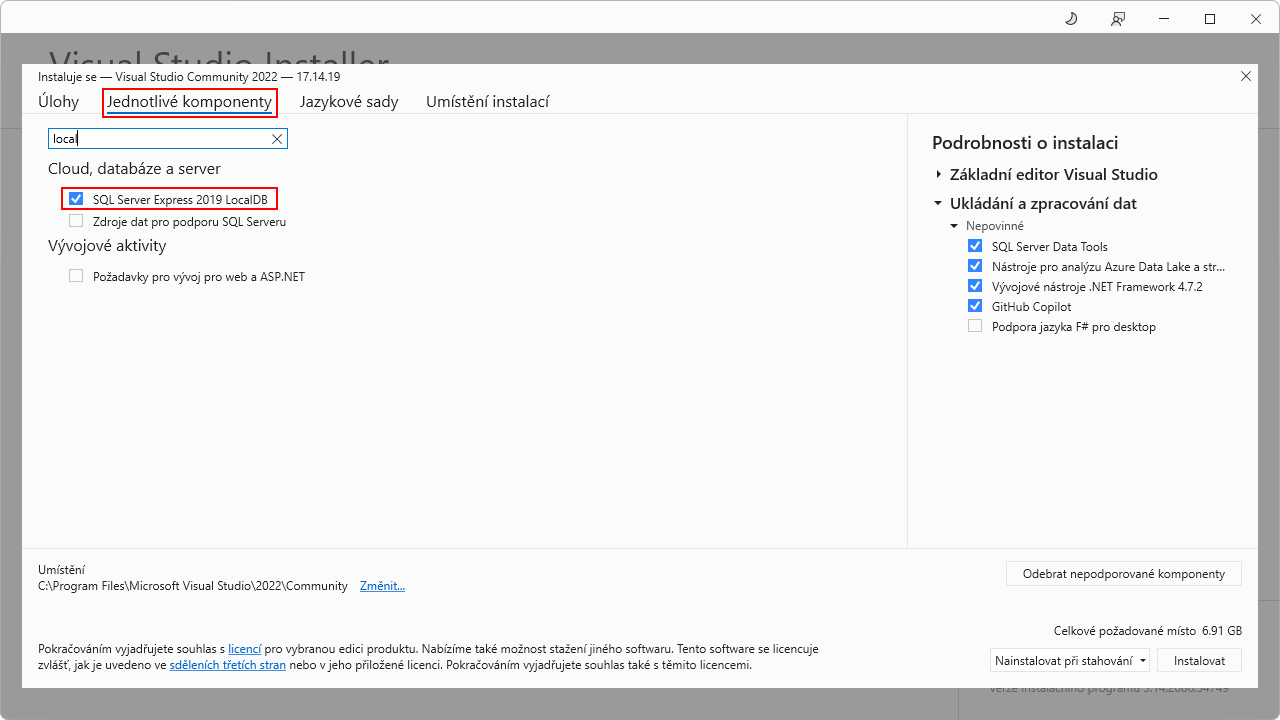Viewport: 1280px width, 720px height.
Task: Enable Podpora jazyka F# pro desktop
Action: [x=974, y=325]
